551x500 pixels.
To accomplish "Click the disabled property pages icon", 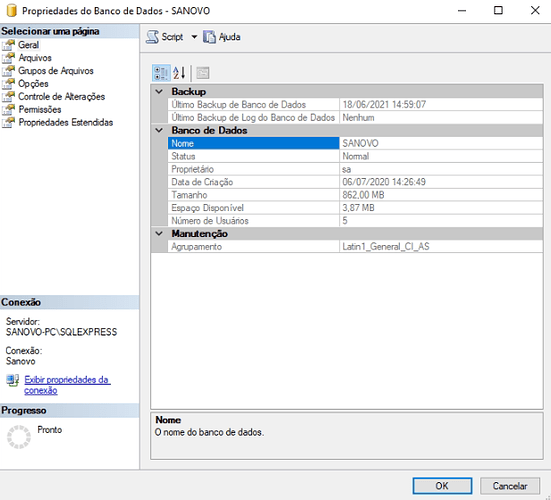I will coord(203,73).
